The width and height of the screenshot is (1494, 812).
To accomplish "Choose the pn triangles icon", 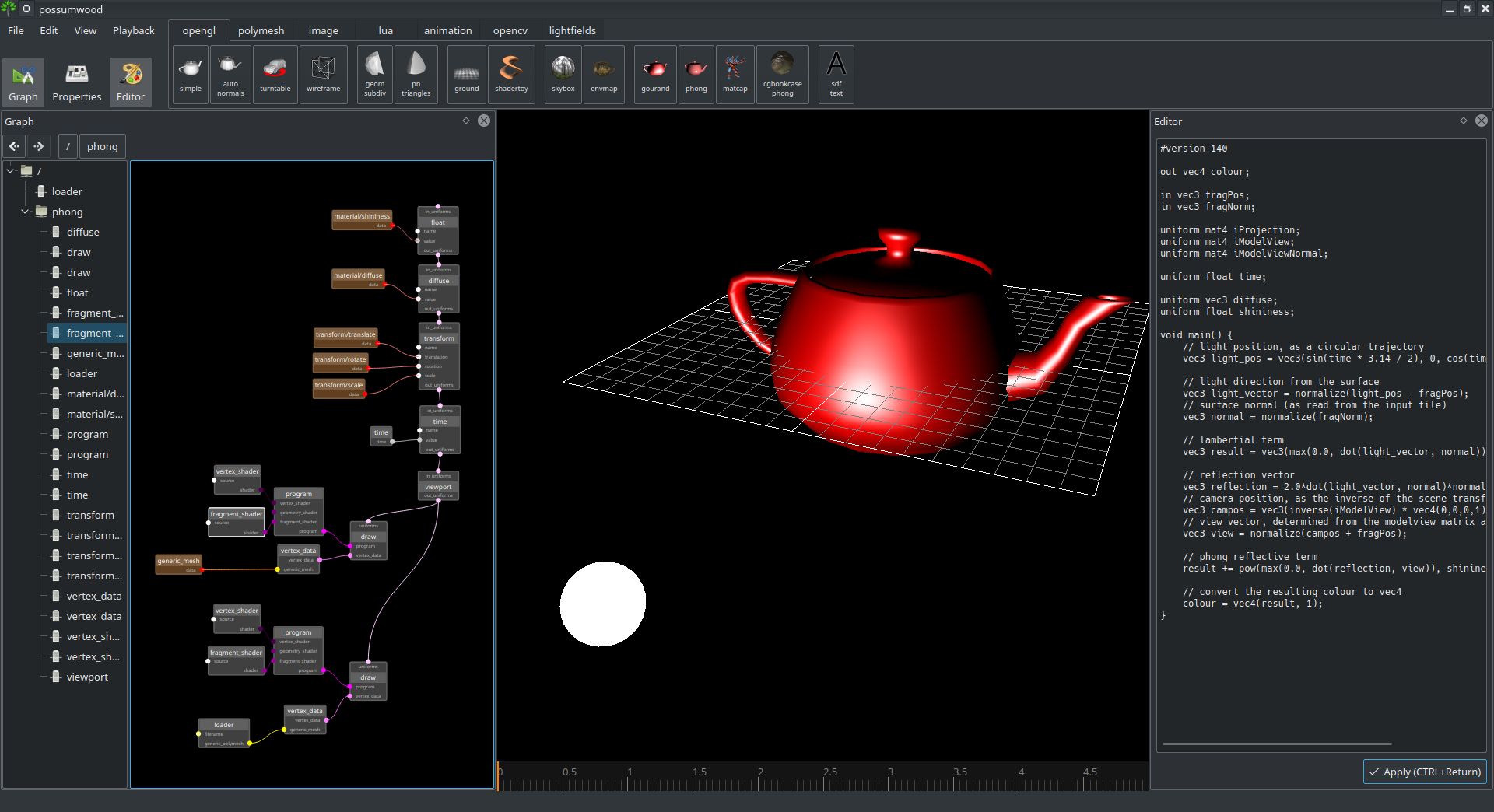I will coord(416,75).
